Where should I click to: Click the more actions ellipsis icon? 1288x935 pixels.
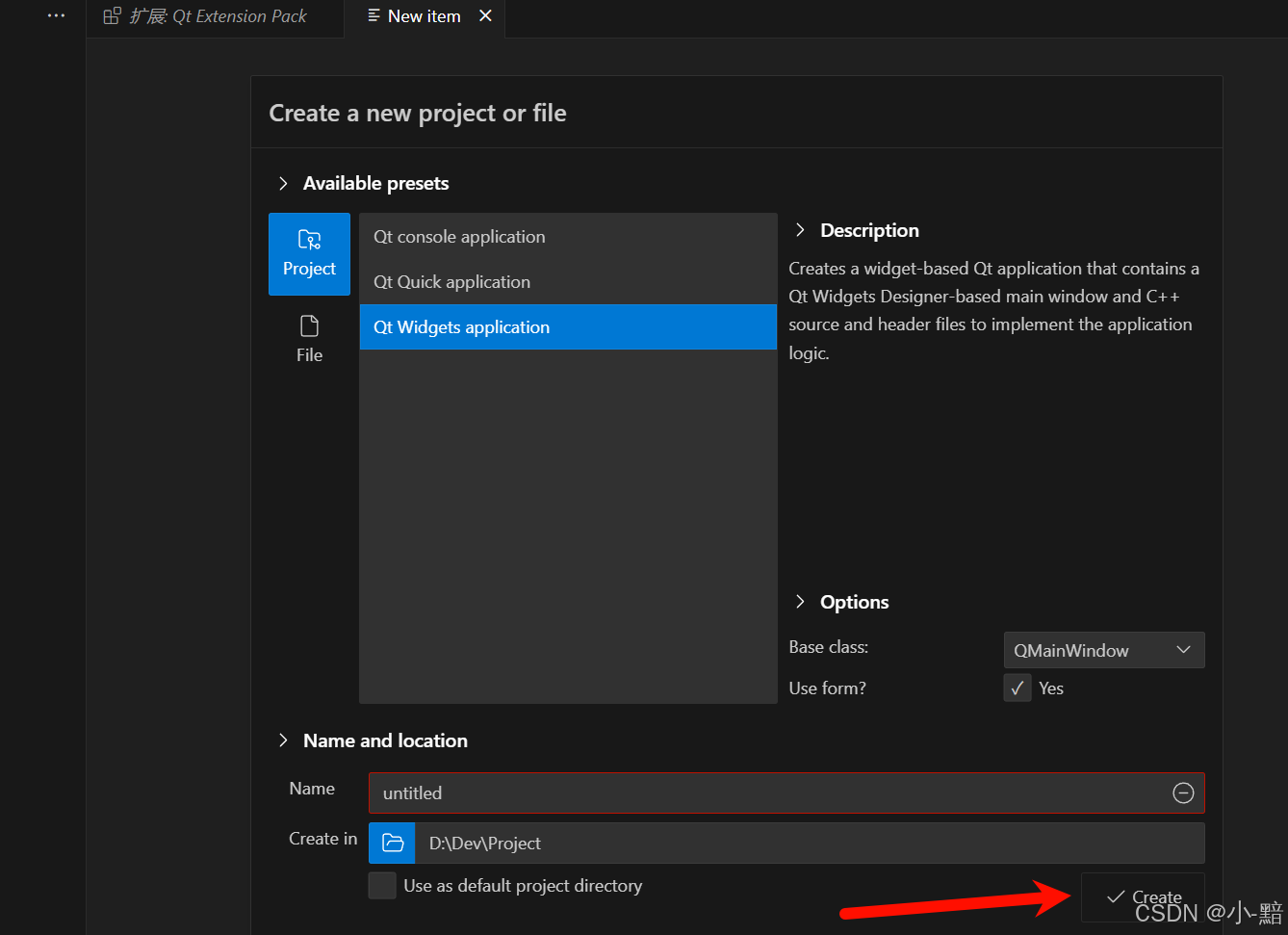click(x=57, y=15)
